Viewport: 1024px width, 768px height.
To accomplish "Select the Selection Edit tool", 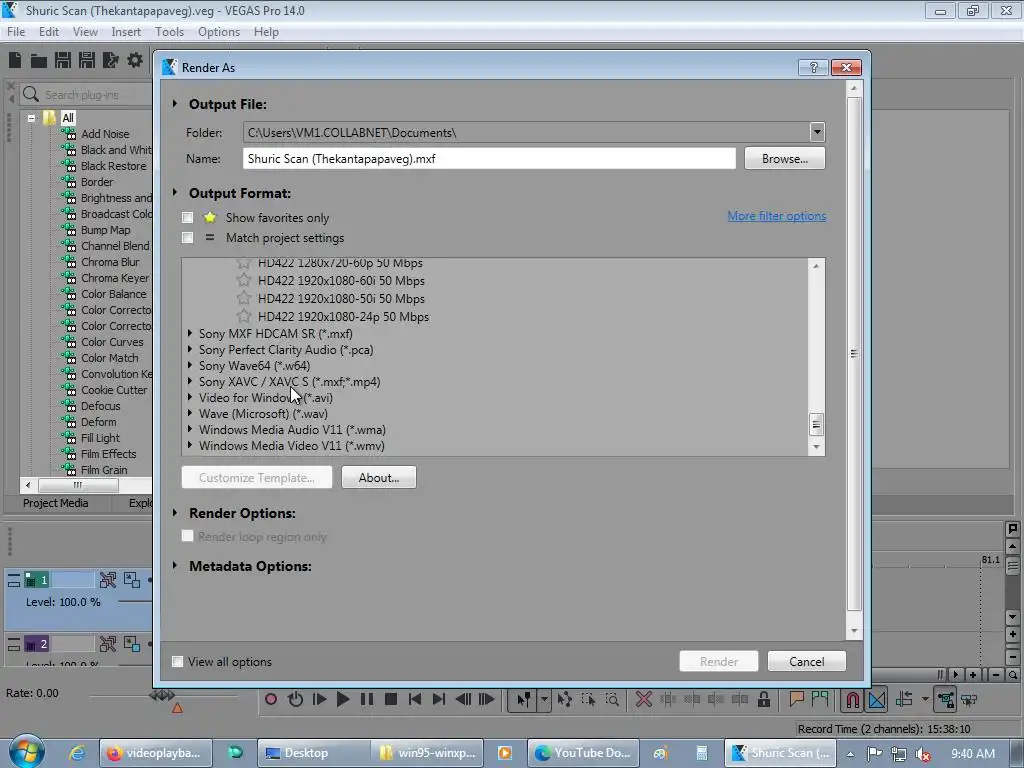I will click(588, 699).
